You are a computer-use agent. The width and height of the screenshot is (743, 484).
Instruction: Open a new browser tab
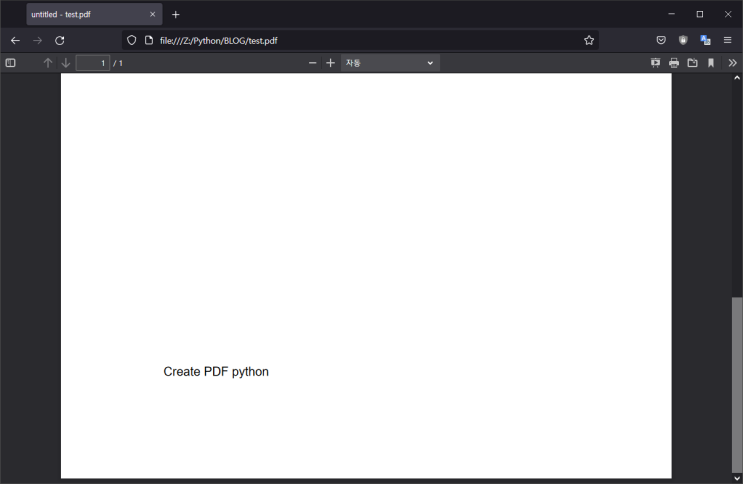point(176,14)
